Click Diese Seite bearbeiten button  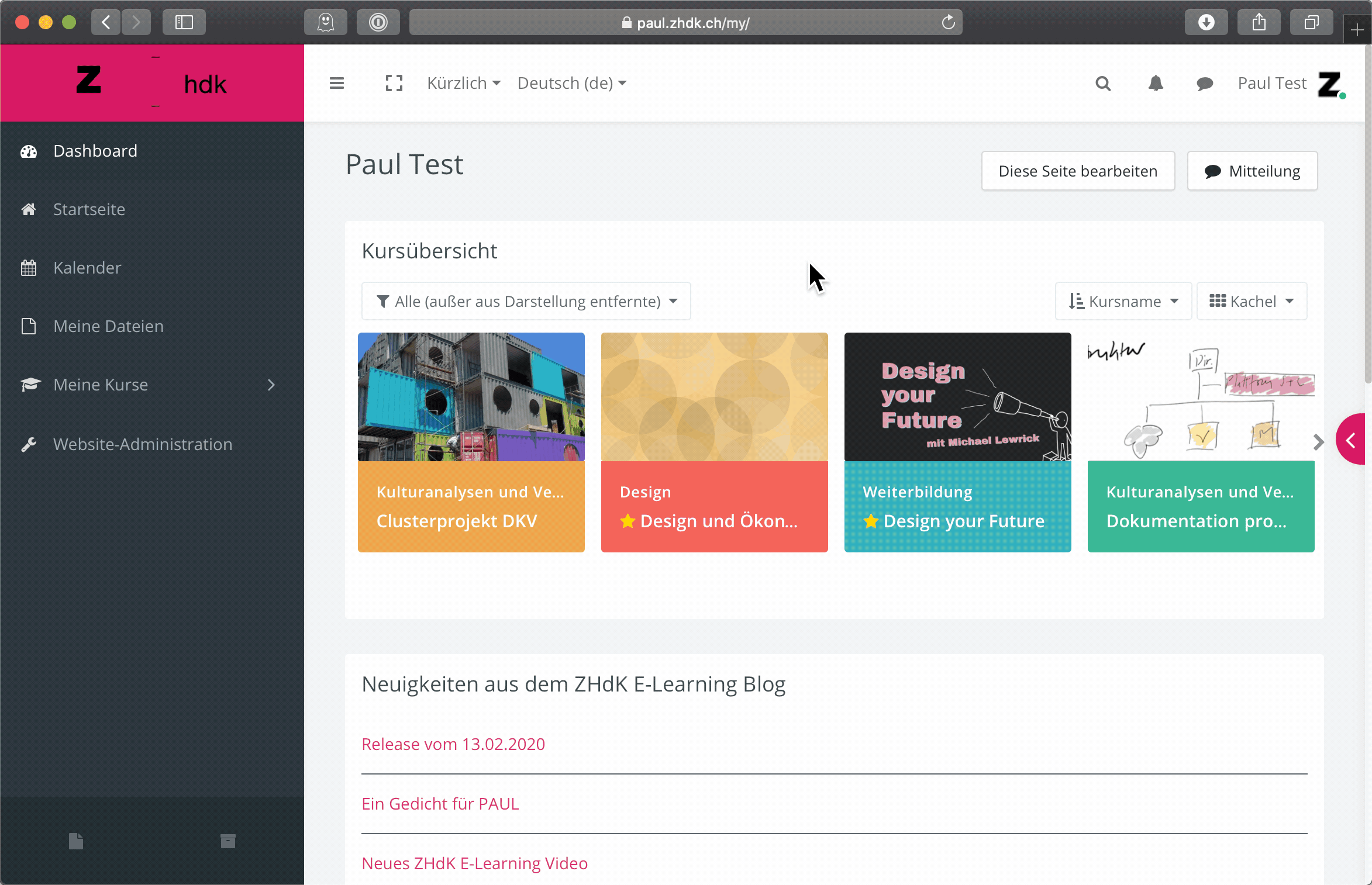tap(1078, 171)
